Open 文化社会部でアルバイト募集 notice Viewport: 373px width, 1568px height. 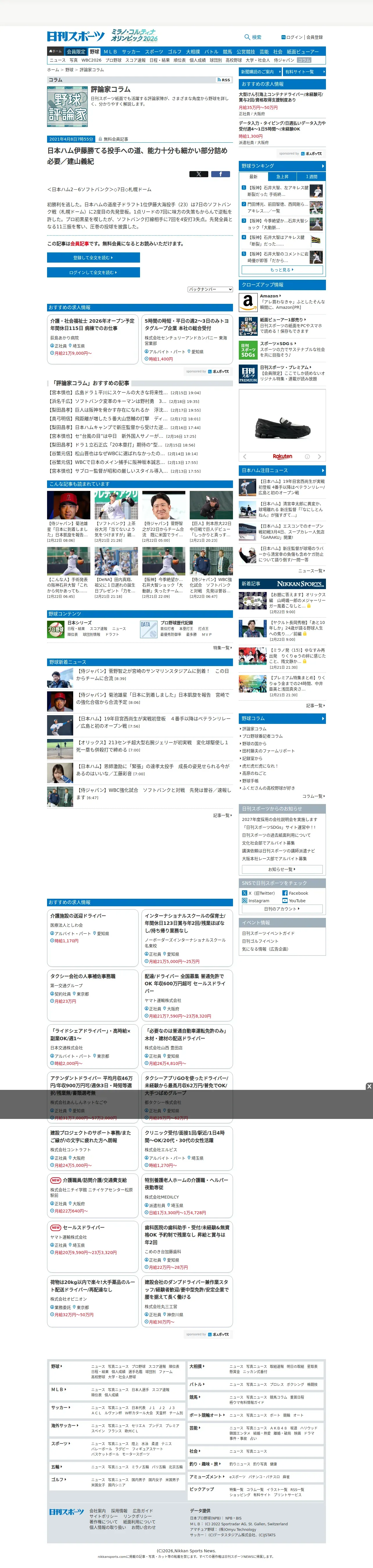point(268,843)
